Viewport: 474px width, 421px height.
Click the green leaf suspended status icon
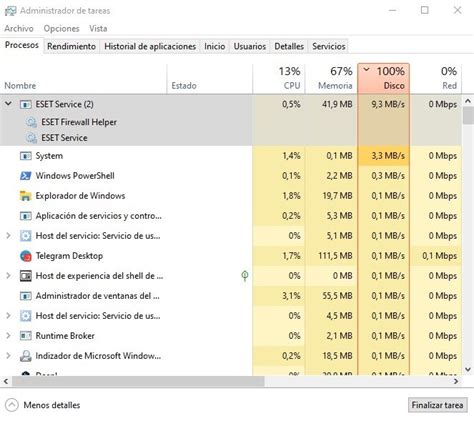[x=245, y=276]
